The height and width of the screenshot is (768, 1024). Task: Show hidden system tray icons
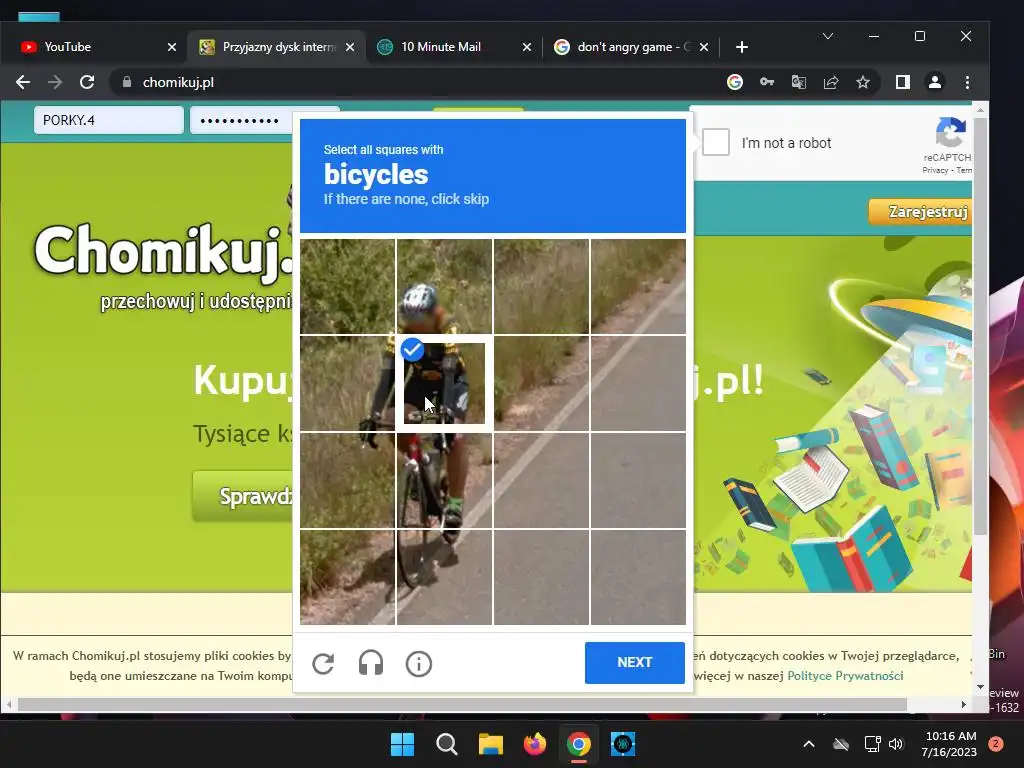pos(808,744)
